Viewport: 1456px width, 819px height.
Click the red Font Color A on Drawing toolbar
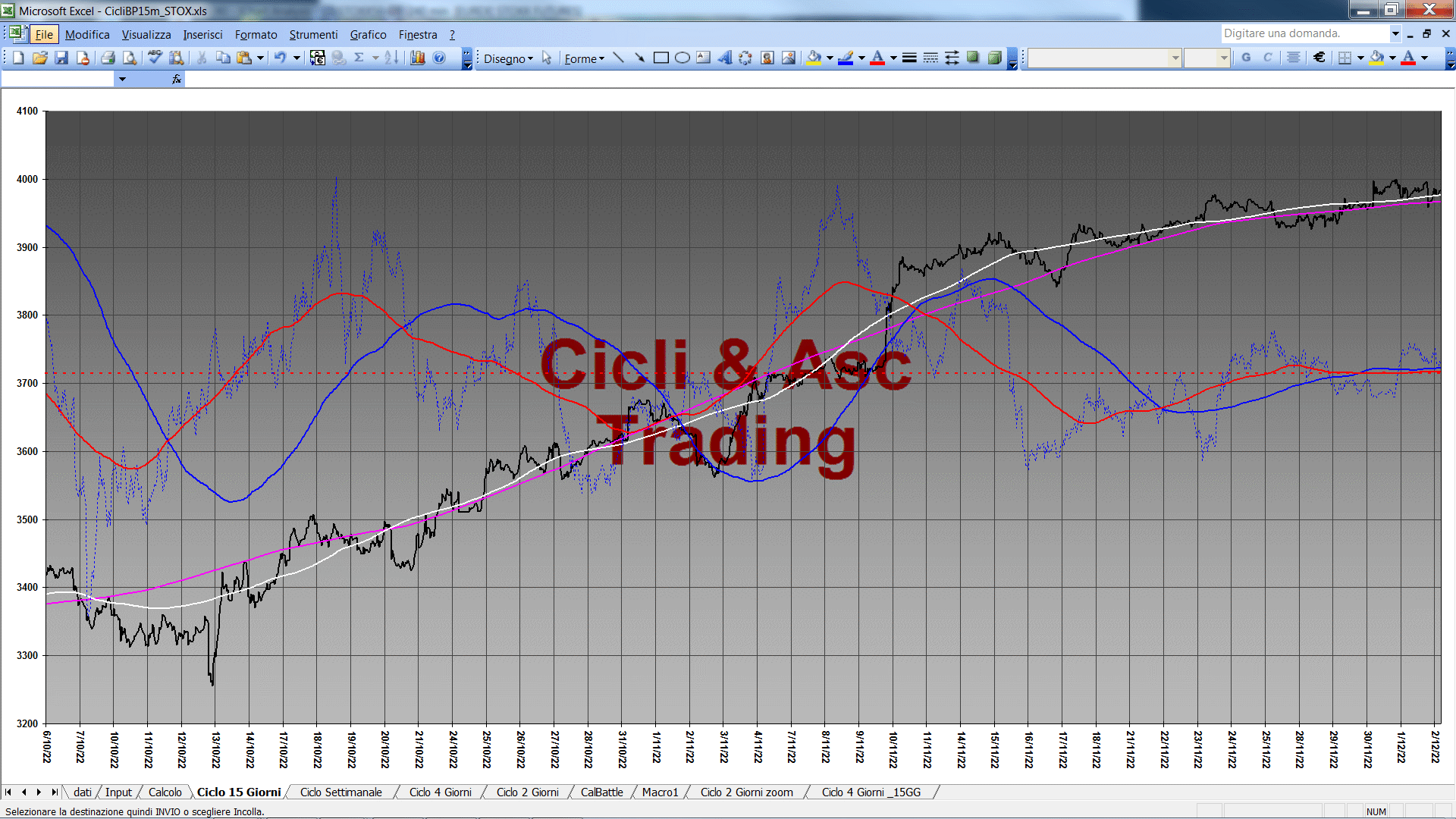coord(877,58)
